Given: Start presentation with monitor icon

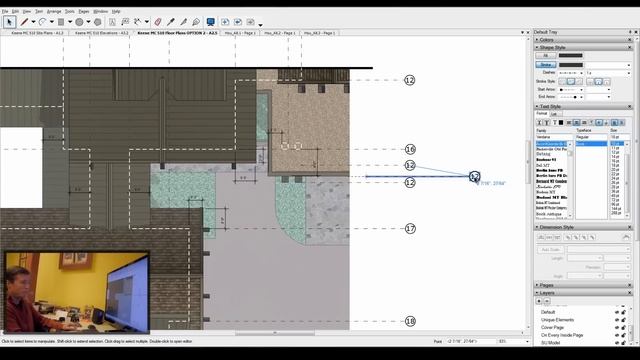Looking at the screenshot, I should point(211,22).
